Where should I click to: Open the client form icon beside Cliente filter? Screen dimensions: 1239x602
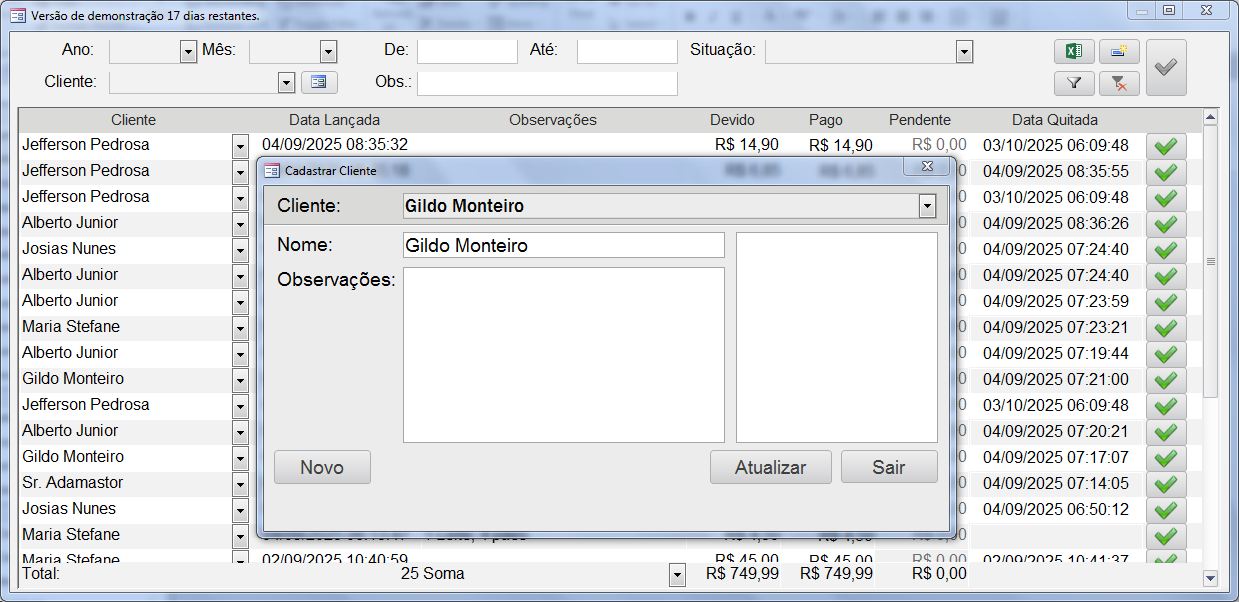click(319, 82)
